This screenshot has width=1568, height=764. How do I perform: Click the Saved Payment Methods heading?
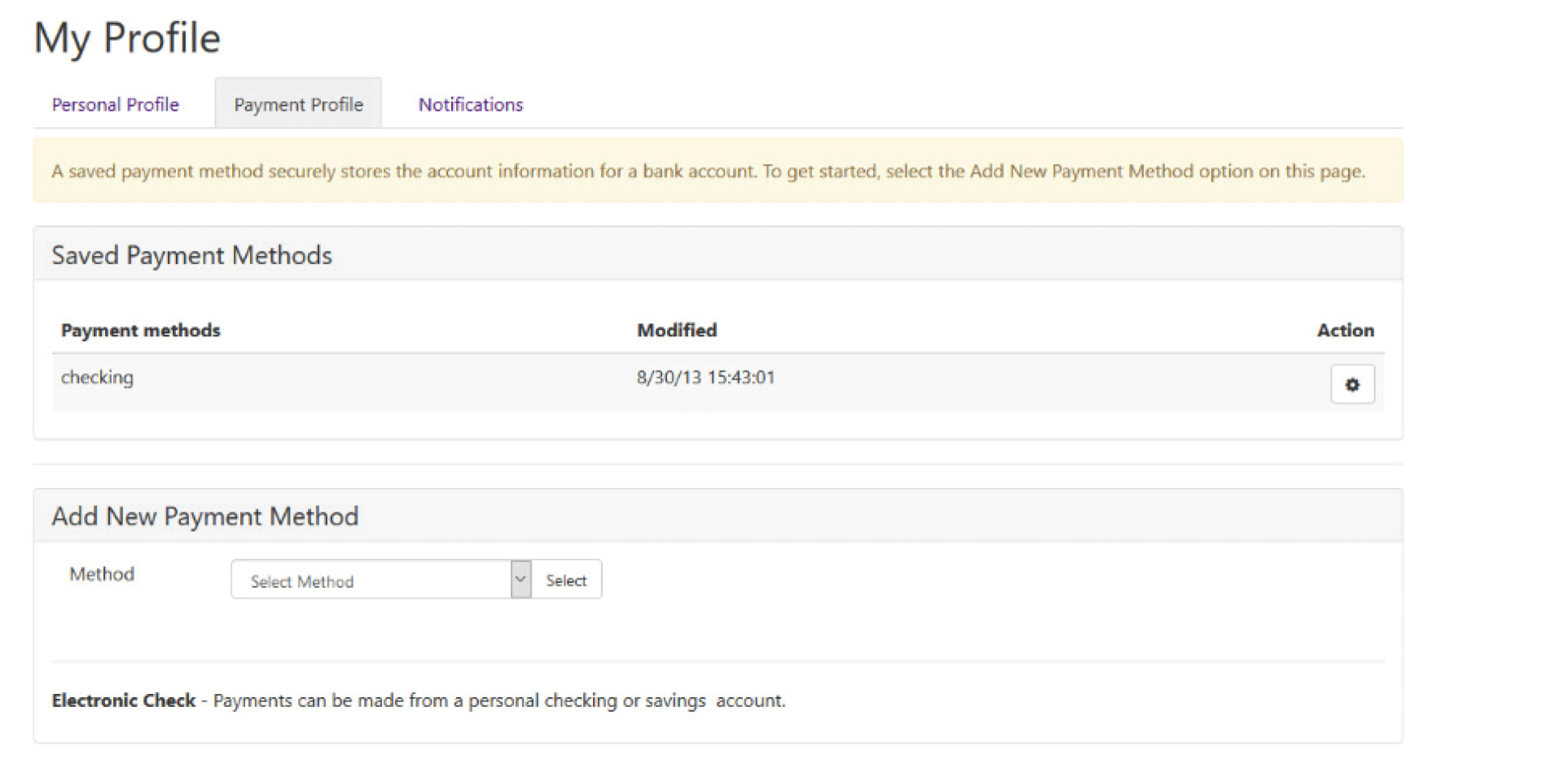pos(192,255)
